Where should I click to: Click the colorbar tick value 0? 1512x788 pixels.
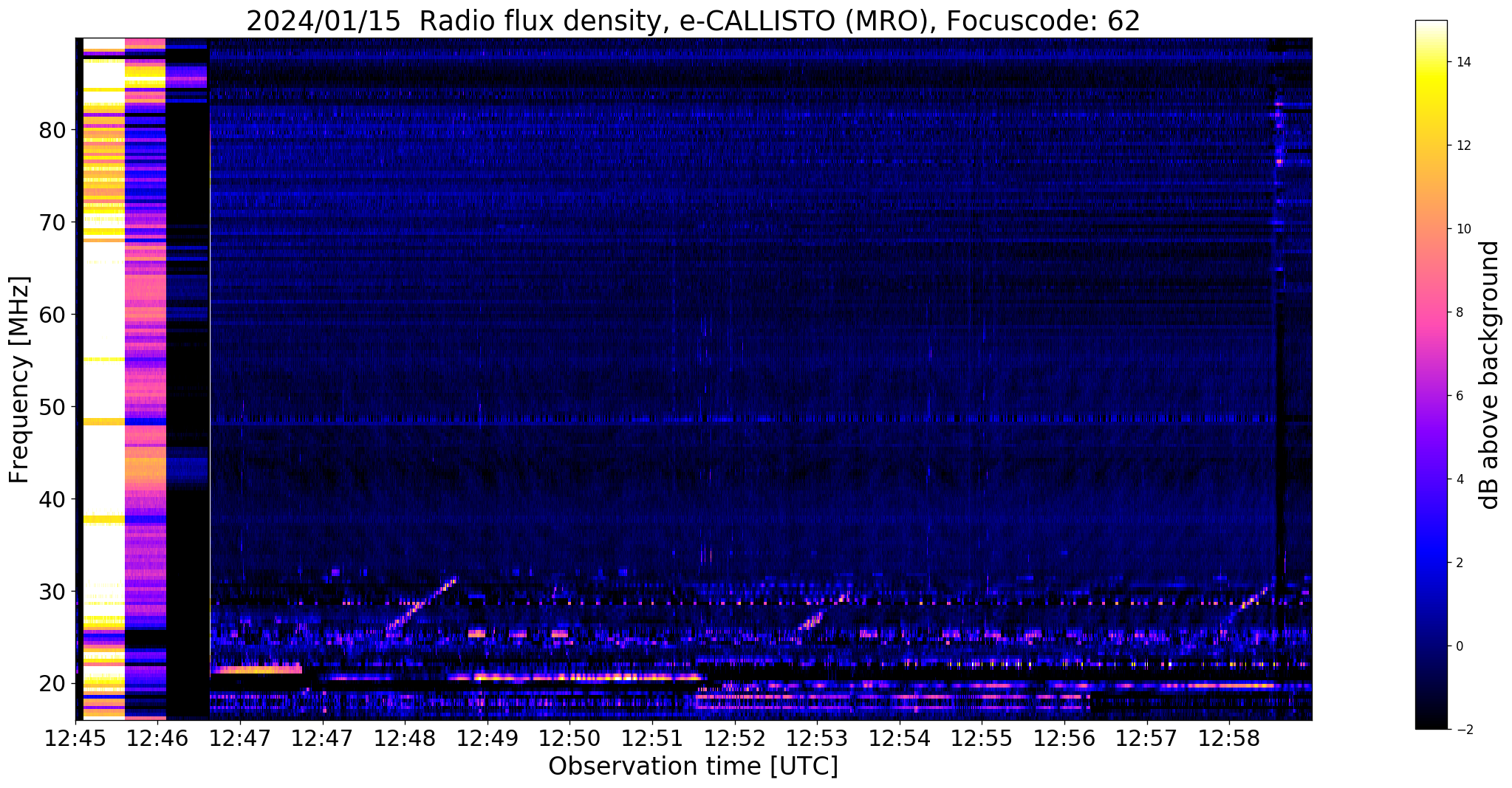(1459, 646)
